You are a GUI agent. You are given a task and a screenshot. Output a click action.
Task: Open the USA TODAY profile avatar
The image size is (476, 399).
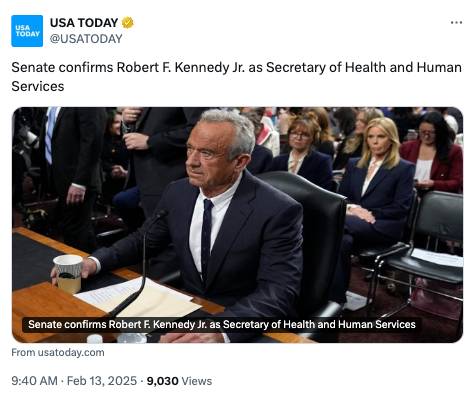coord(27,31)
